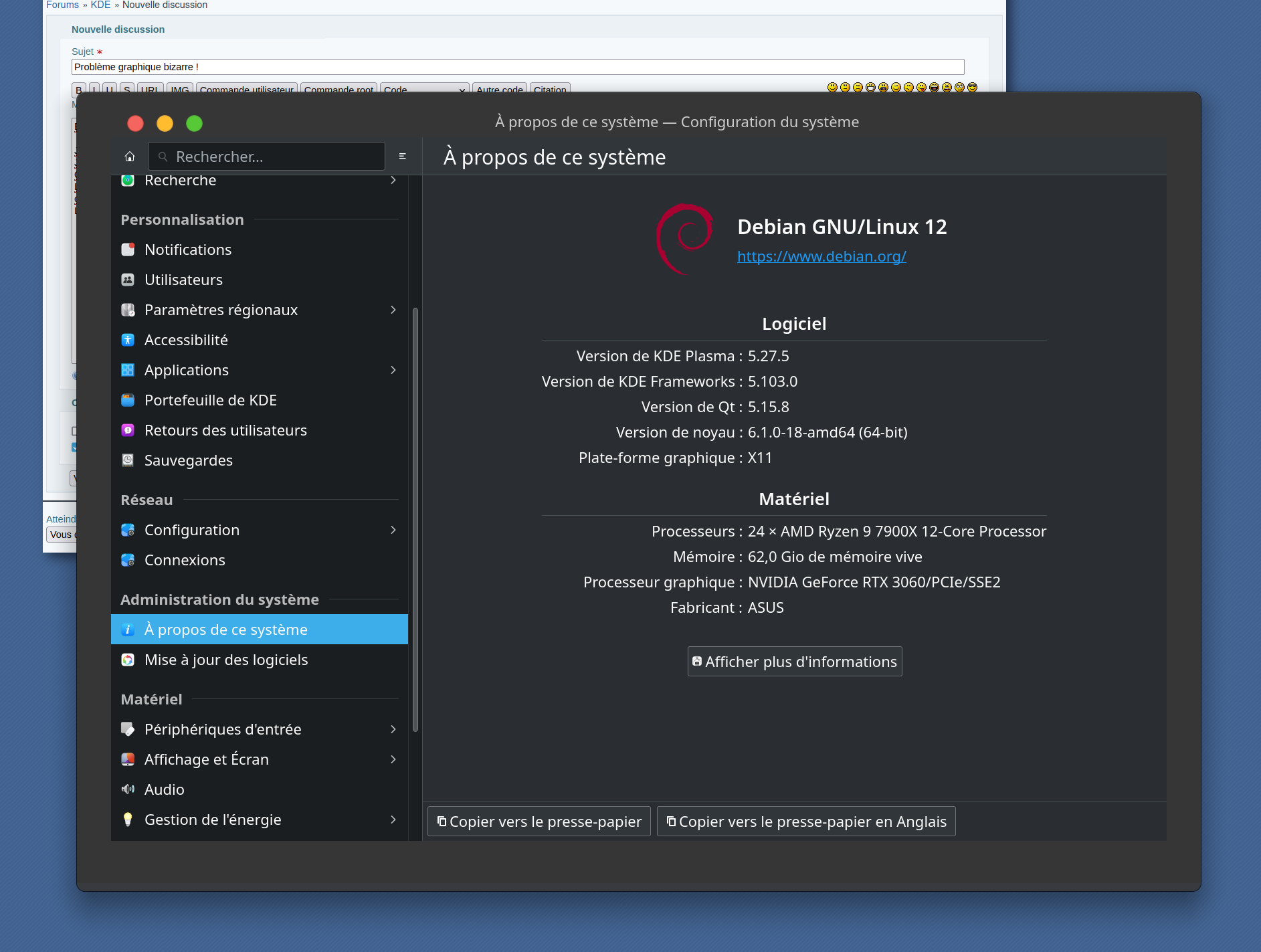Open the Mise à jour des logiciels icon

pos(128,659)
